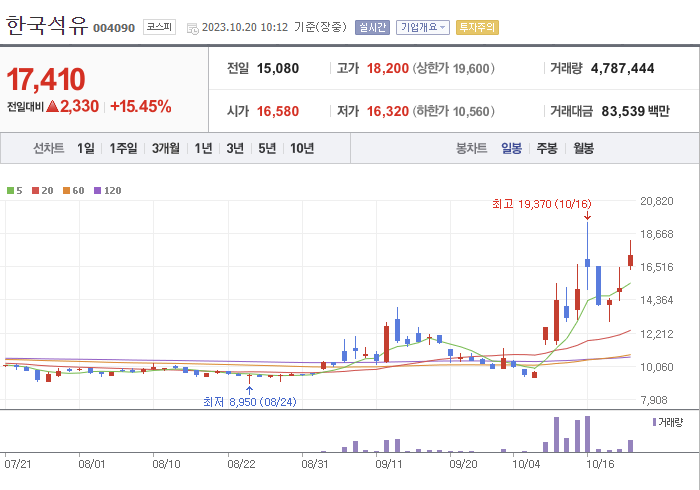Click the 투자주의 warning badge
The width and height of the screenshot is (700, 490).
pos(477,27)
